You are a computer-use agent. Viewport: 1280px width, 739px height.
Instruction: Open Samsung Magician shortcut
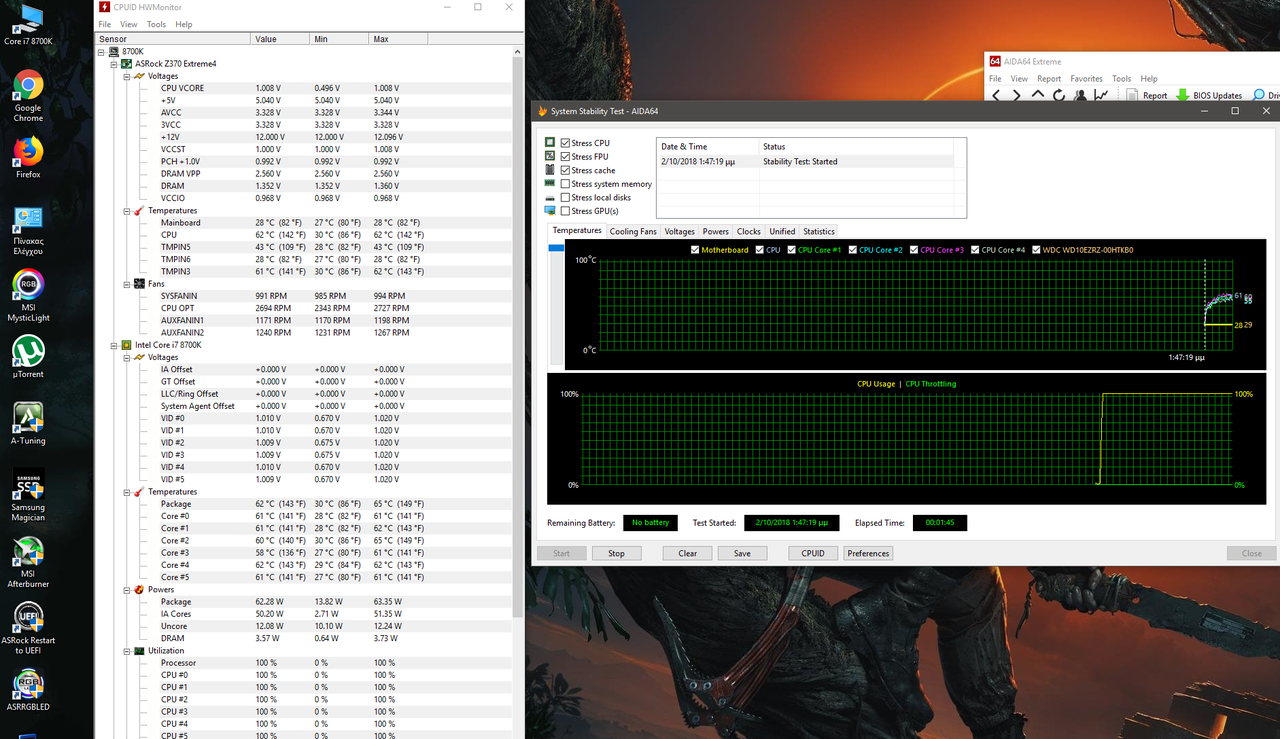(28, 495)
